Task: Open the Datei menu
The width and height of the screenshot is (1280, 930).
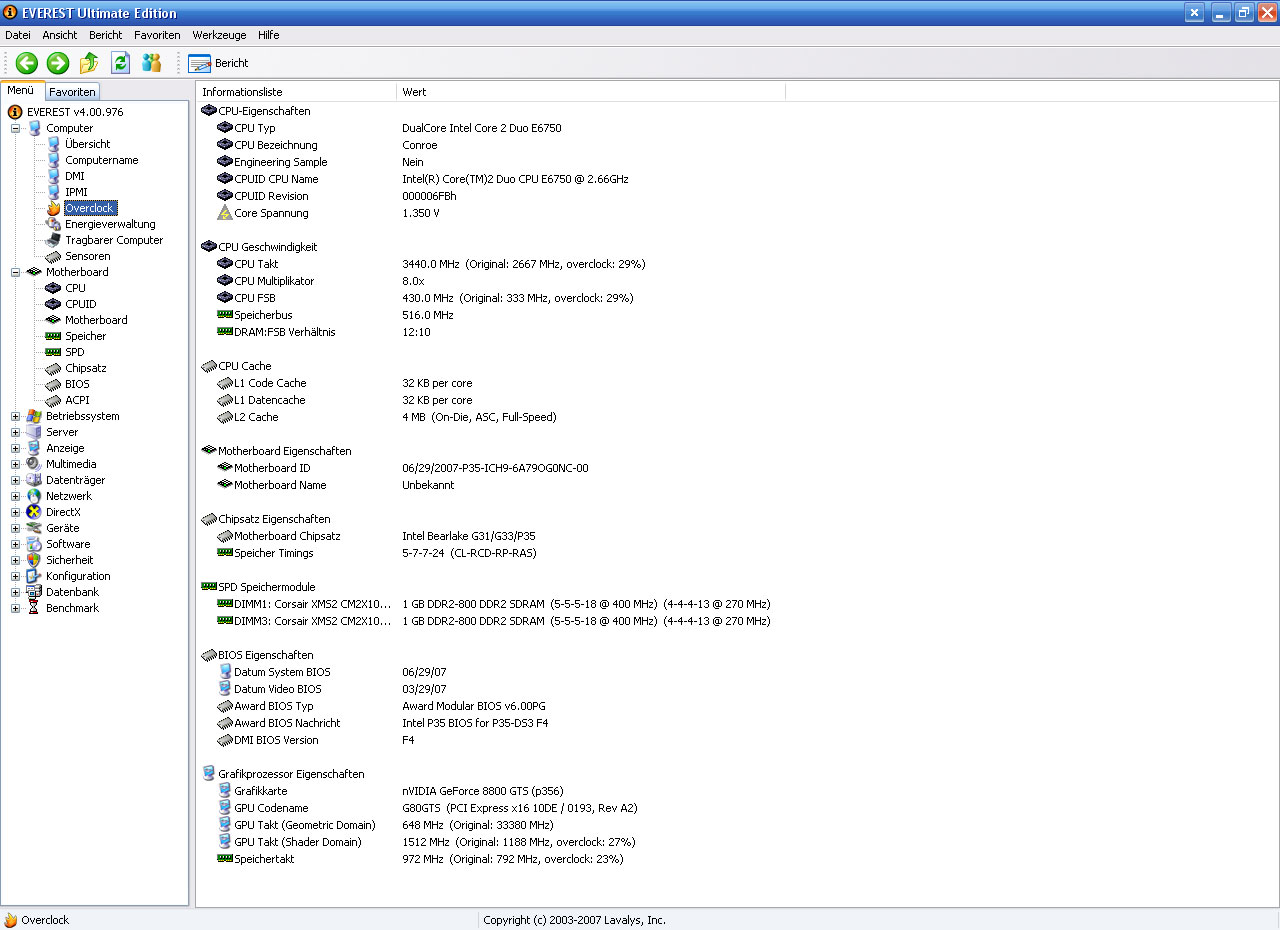Action: (x=18, y=35)
